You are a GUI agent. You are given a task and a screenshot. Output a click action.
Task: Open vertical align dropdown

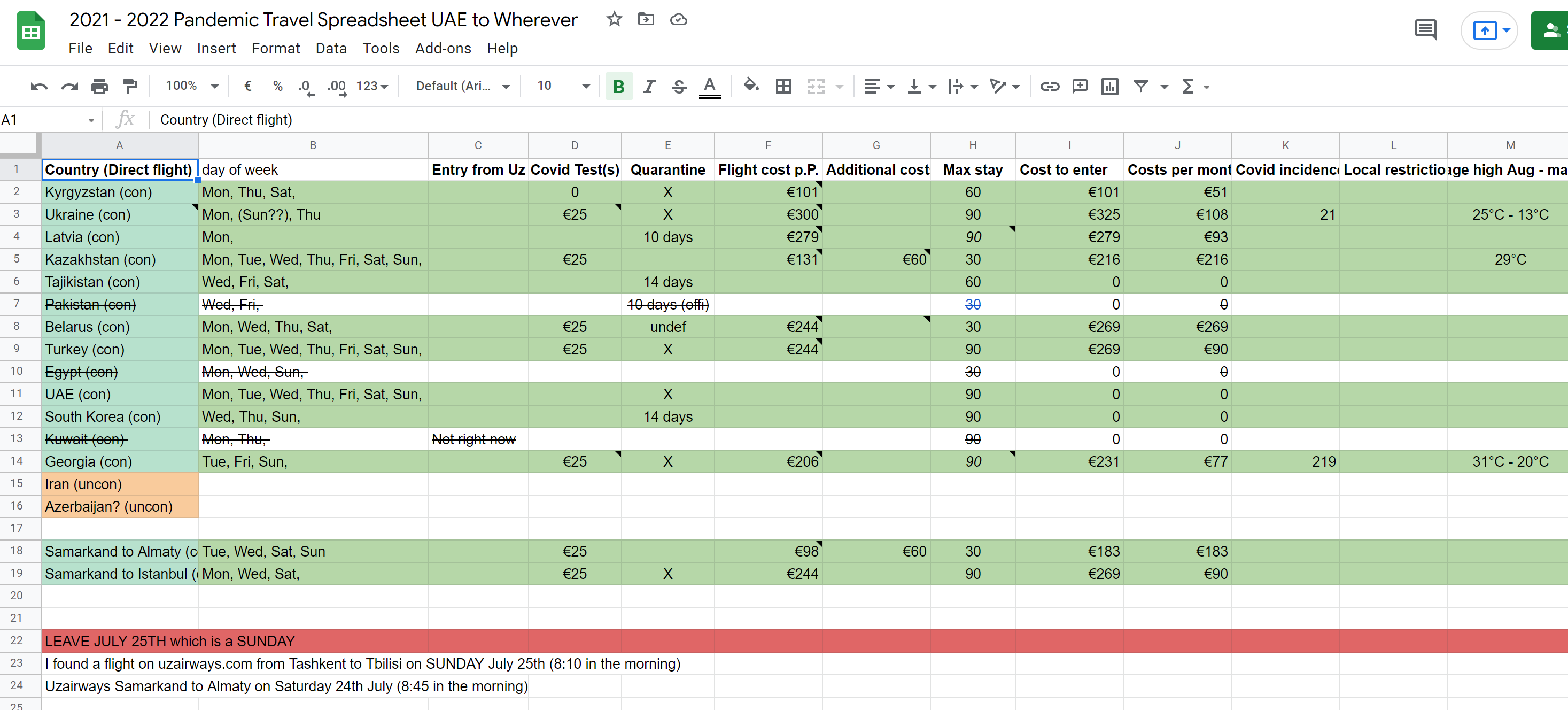click(x=921, y=87)
